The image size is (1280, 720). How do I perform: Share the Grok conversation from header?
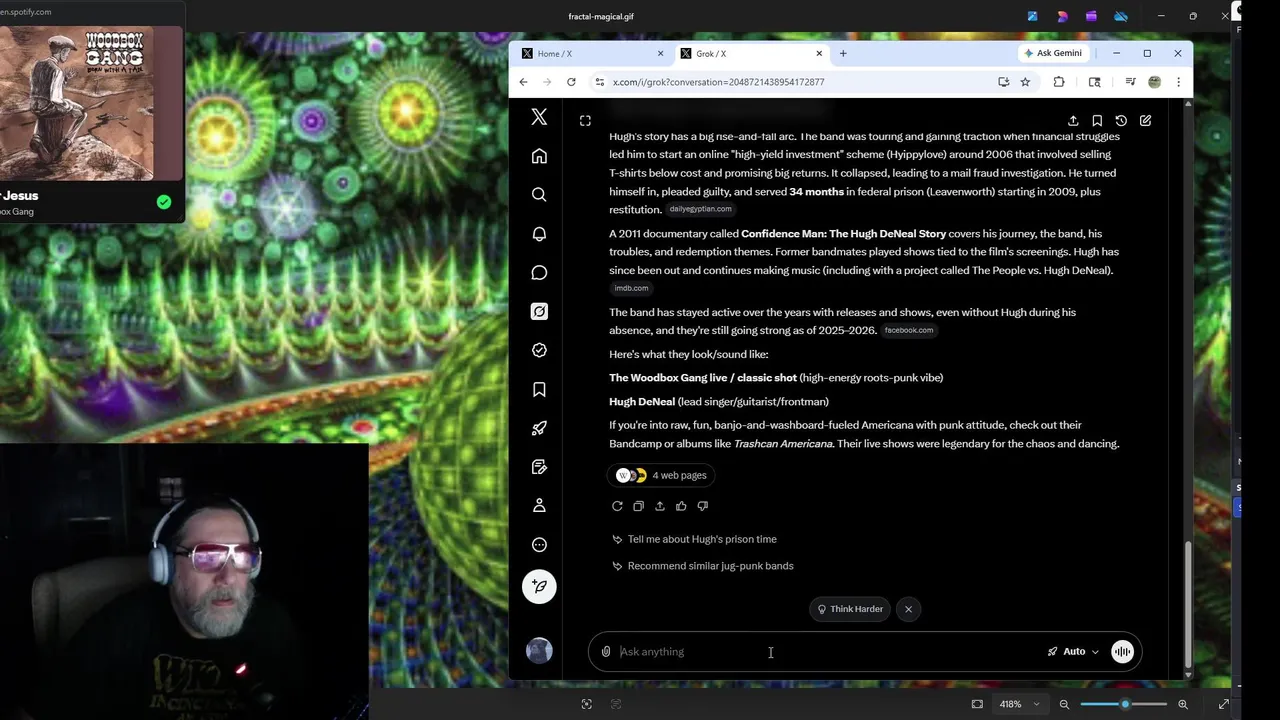pos(1073,121)
